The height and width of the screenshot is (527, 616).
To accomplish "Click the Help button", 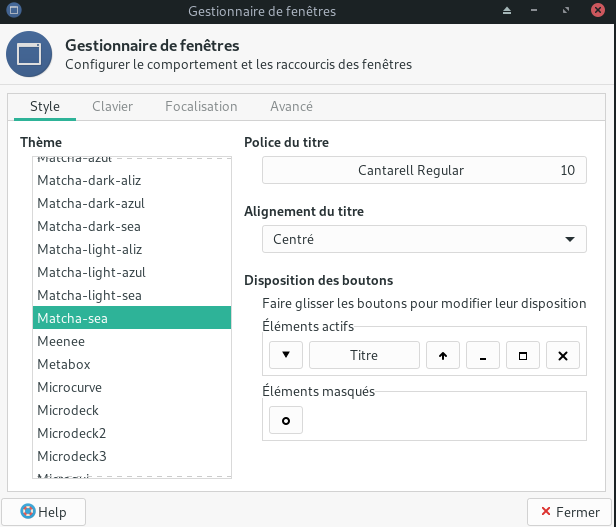I will pyautogui.click(x=44, y=512).
